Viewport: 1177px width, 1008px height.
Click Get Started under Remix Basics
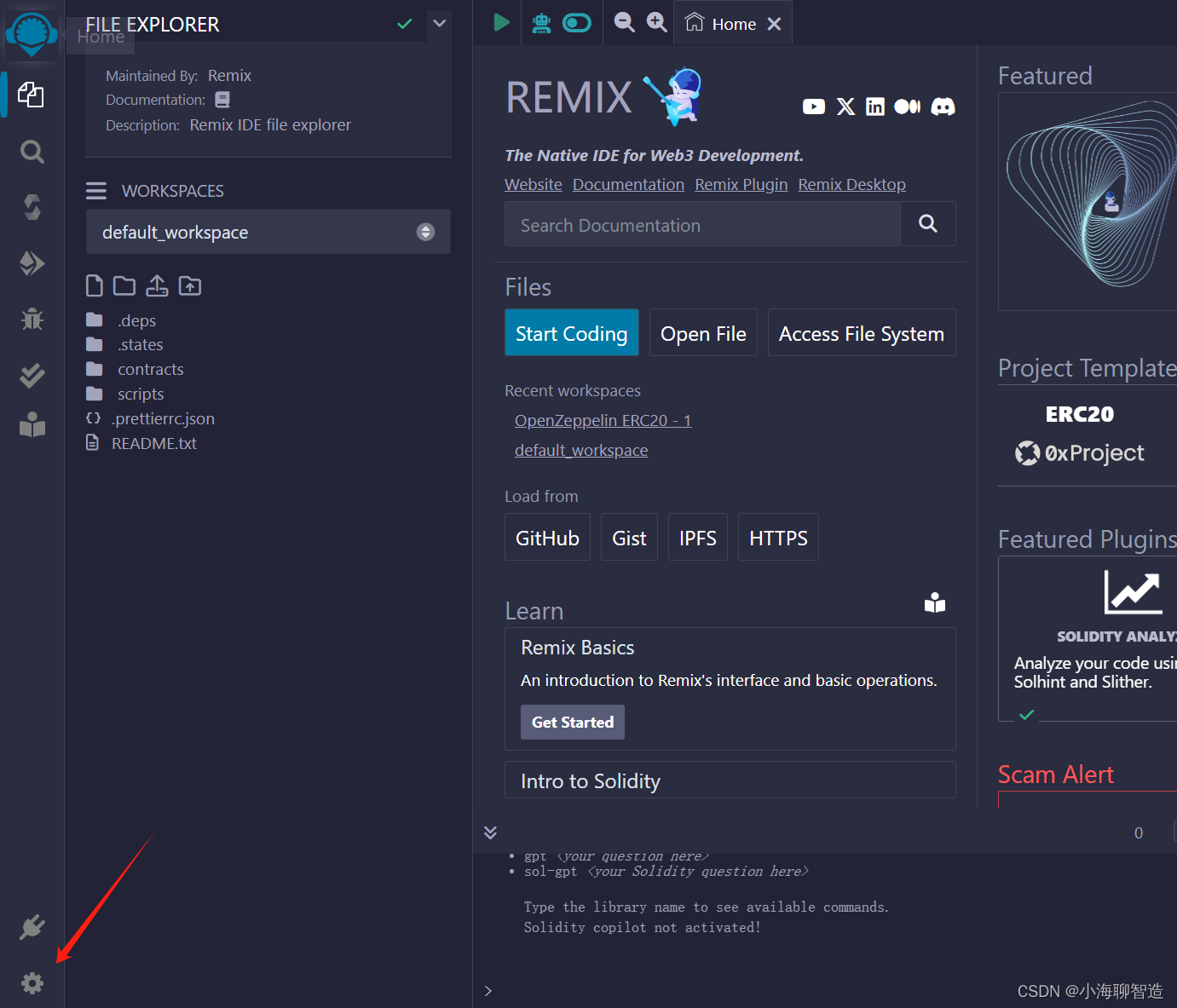(573, 722)
